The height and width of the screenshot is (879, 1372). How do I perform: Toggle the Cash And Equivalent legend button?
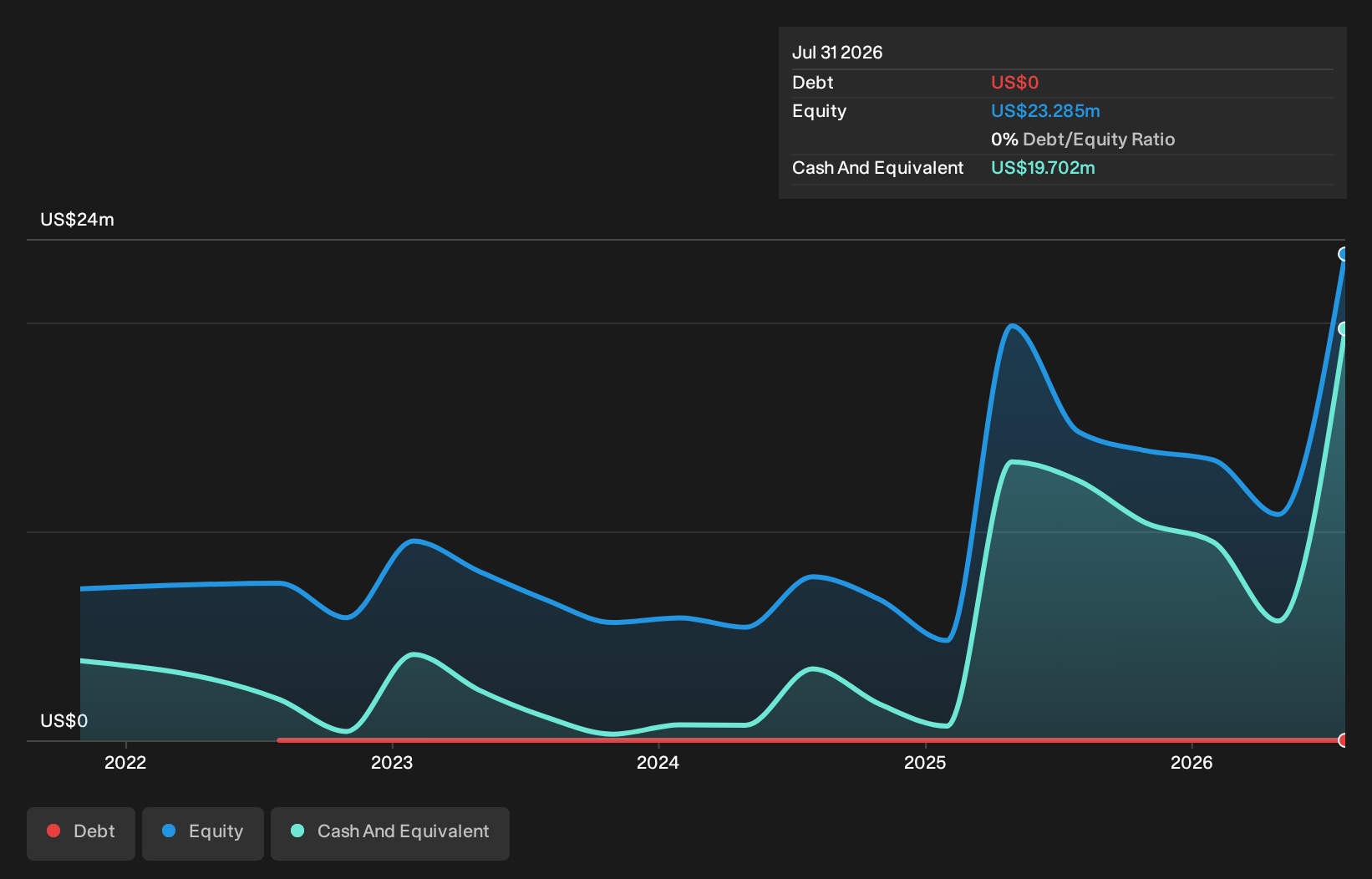tap(390, 833)
